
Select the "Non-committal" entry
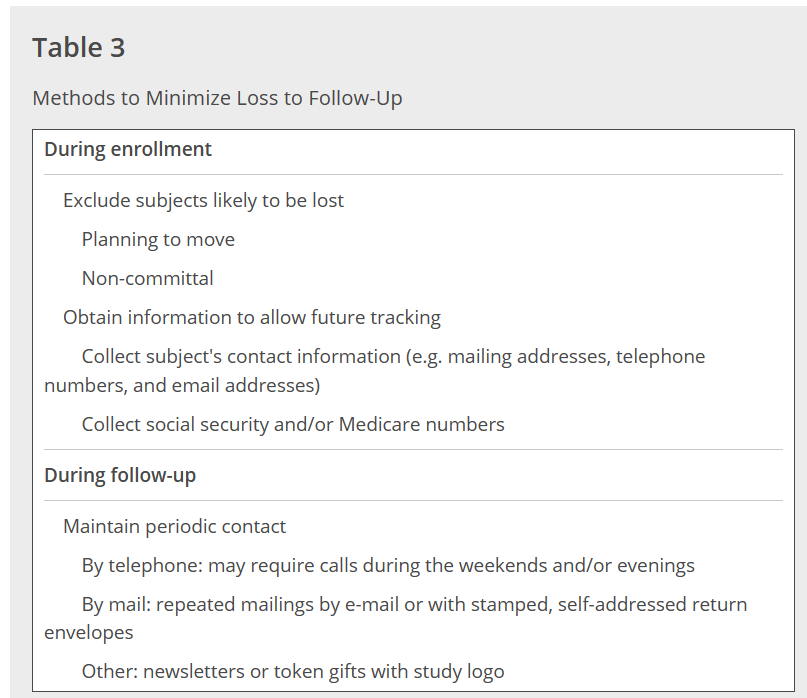tap(147, 278)
